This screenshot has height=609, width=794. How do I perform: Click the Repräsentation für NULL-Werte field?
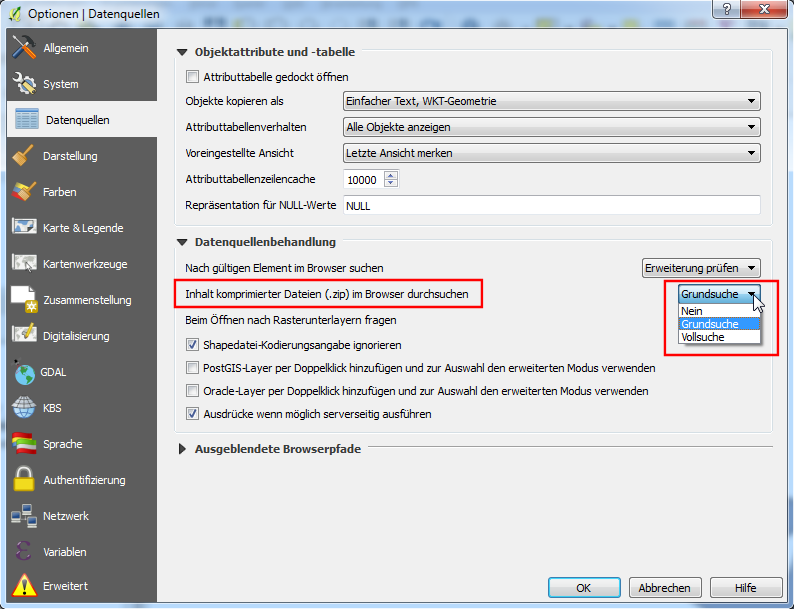tap(551, 206)
